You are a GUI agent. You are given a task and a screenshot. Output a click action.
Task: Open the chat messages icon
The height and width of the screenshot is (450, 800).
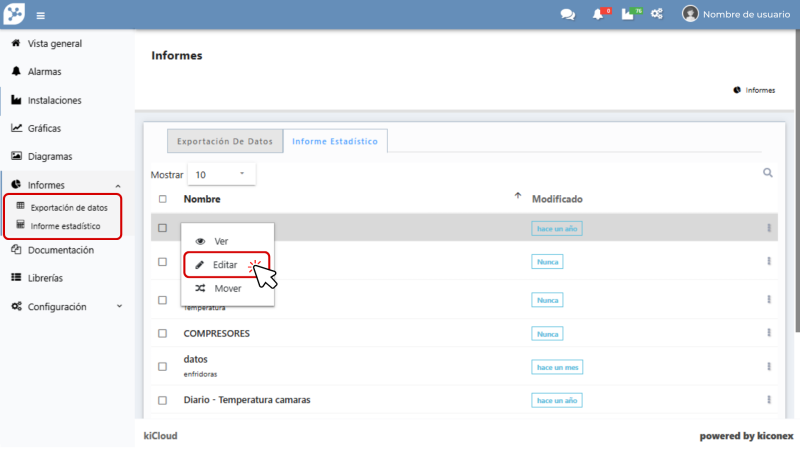[568, 14]
